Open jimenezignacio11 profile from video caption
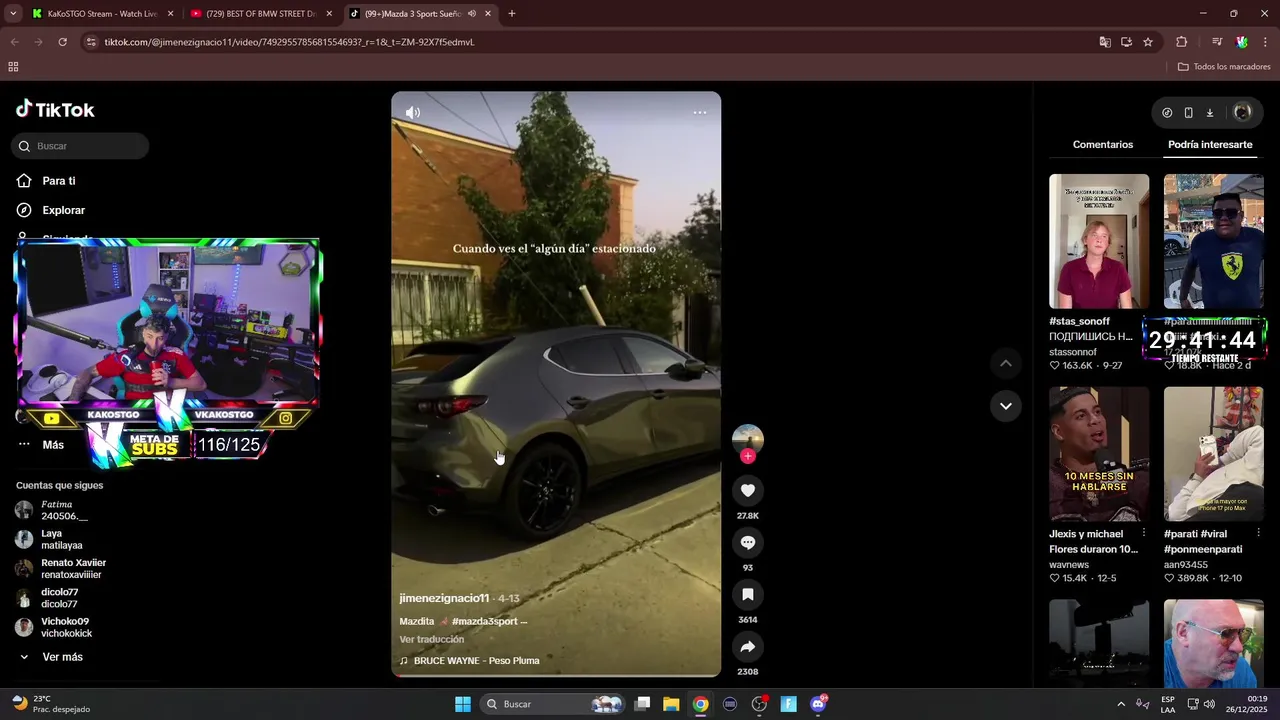The image size is (1280, 720). 444,598
